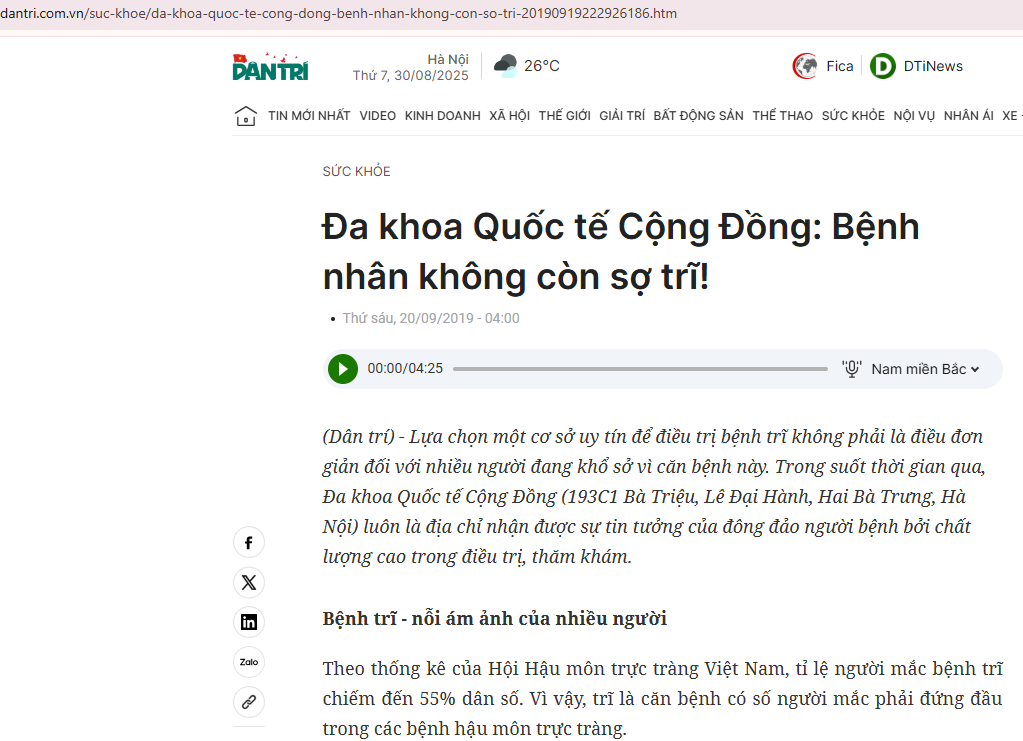The width and height of the screenshot is (1023, 741).
Task: Share article on LinkedIn icon
Action: tap(249, 622)
